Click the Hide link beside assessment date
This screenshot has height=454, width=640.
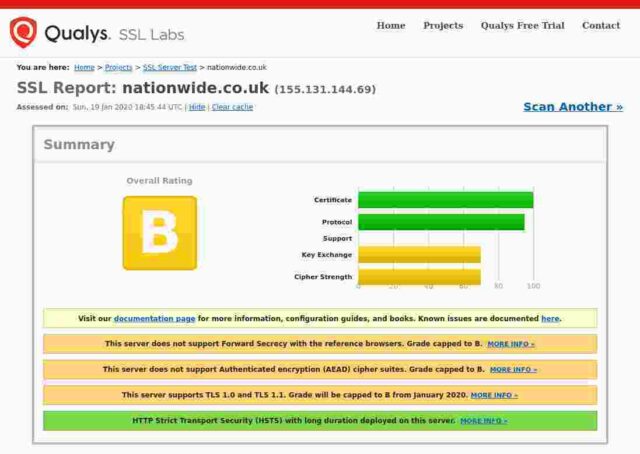point(197,107)
